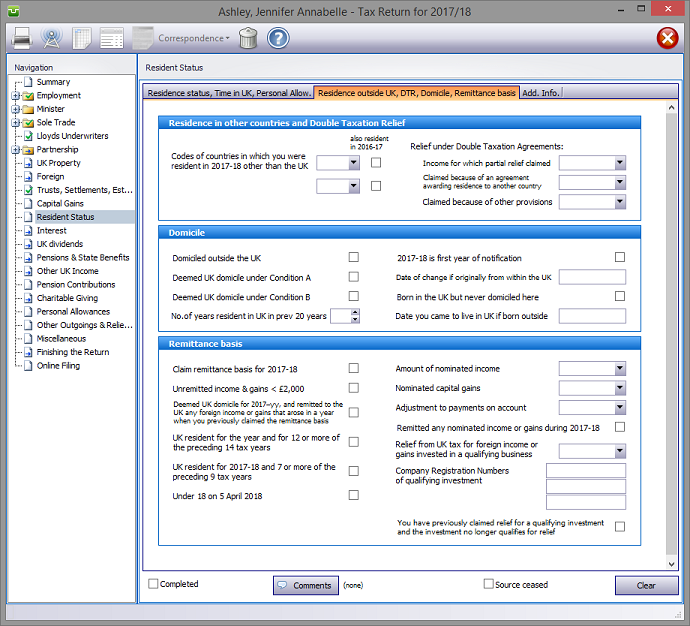Viewport: 690px width, 626px height.
Task: Click the trash bin toolbar icon
Action: click(248, 38)
